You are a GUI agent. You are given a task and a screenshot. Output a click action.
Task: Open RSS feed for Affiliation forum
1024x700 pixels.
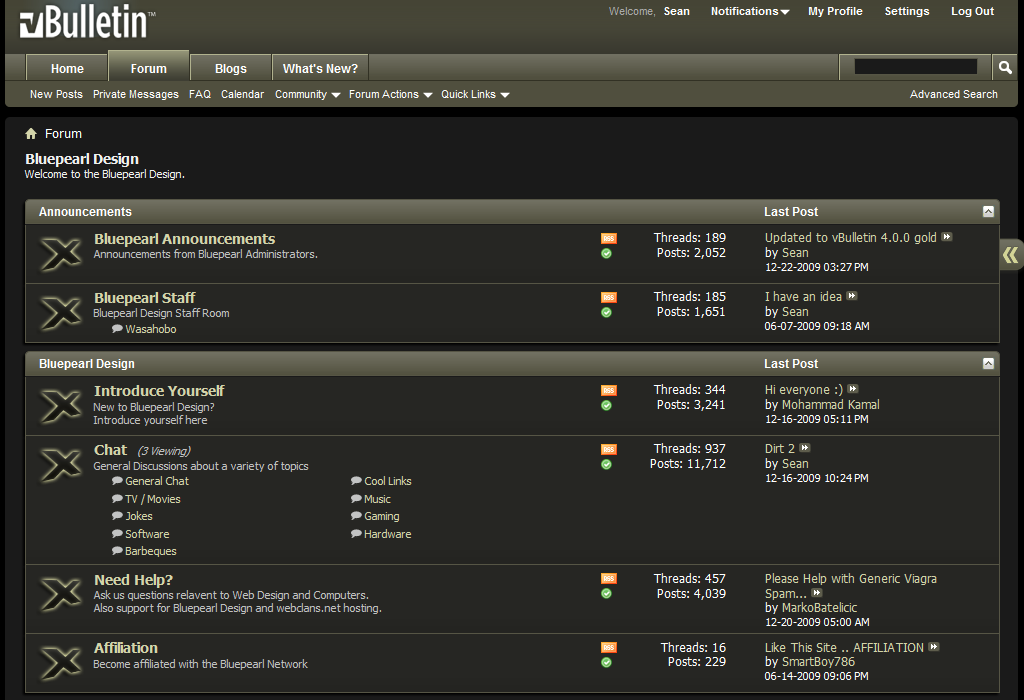[x=609, y=648]
